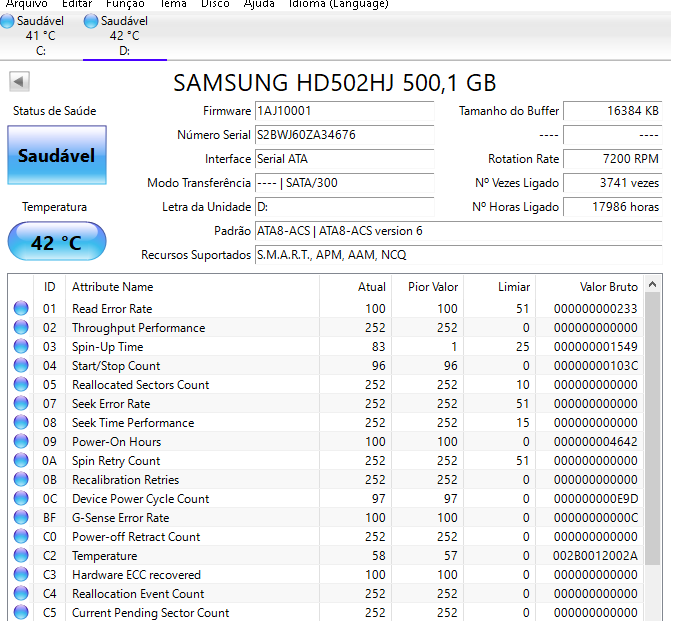Open the Função menu
Viewport: 684px width, 624px height.
click(x=125, y=4)
